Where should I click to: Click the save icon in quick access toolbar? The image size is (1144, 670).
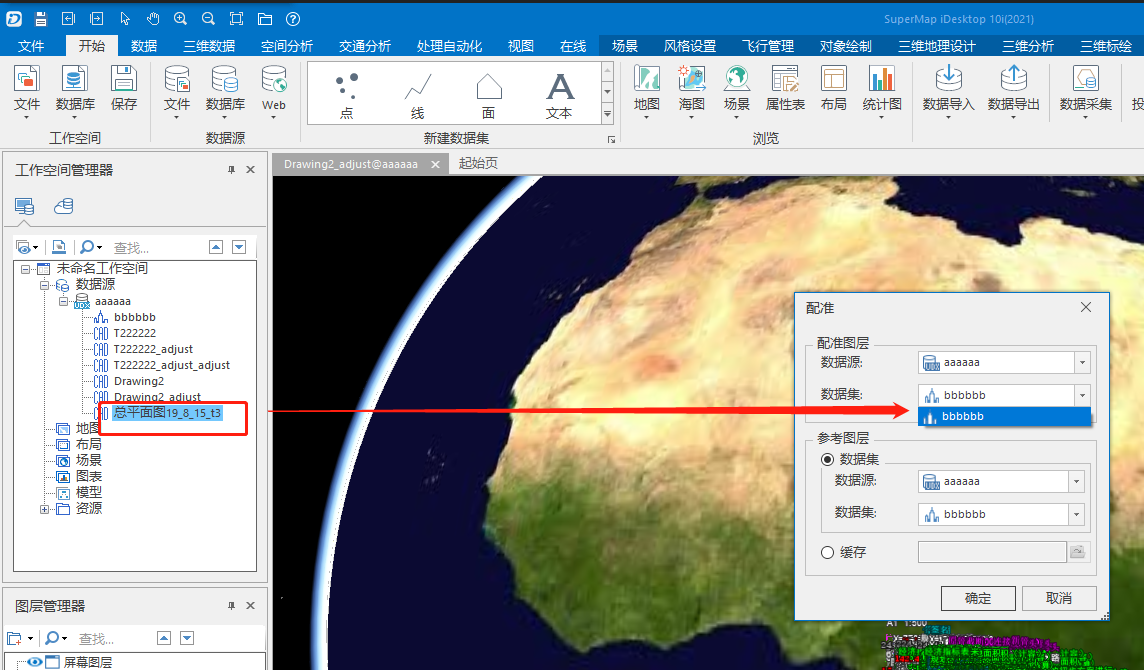point(41,19)
